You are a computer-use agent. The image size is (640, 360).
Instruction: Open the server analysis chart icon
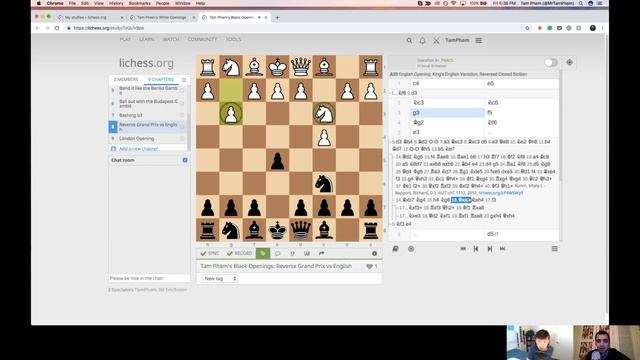(x=307, y=253)
